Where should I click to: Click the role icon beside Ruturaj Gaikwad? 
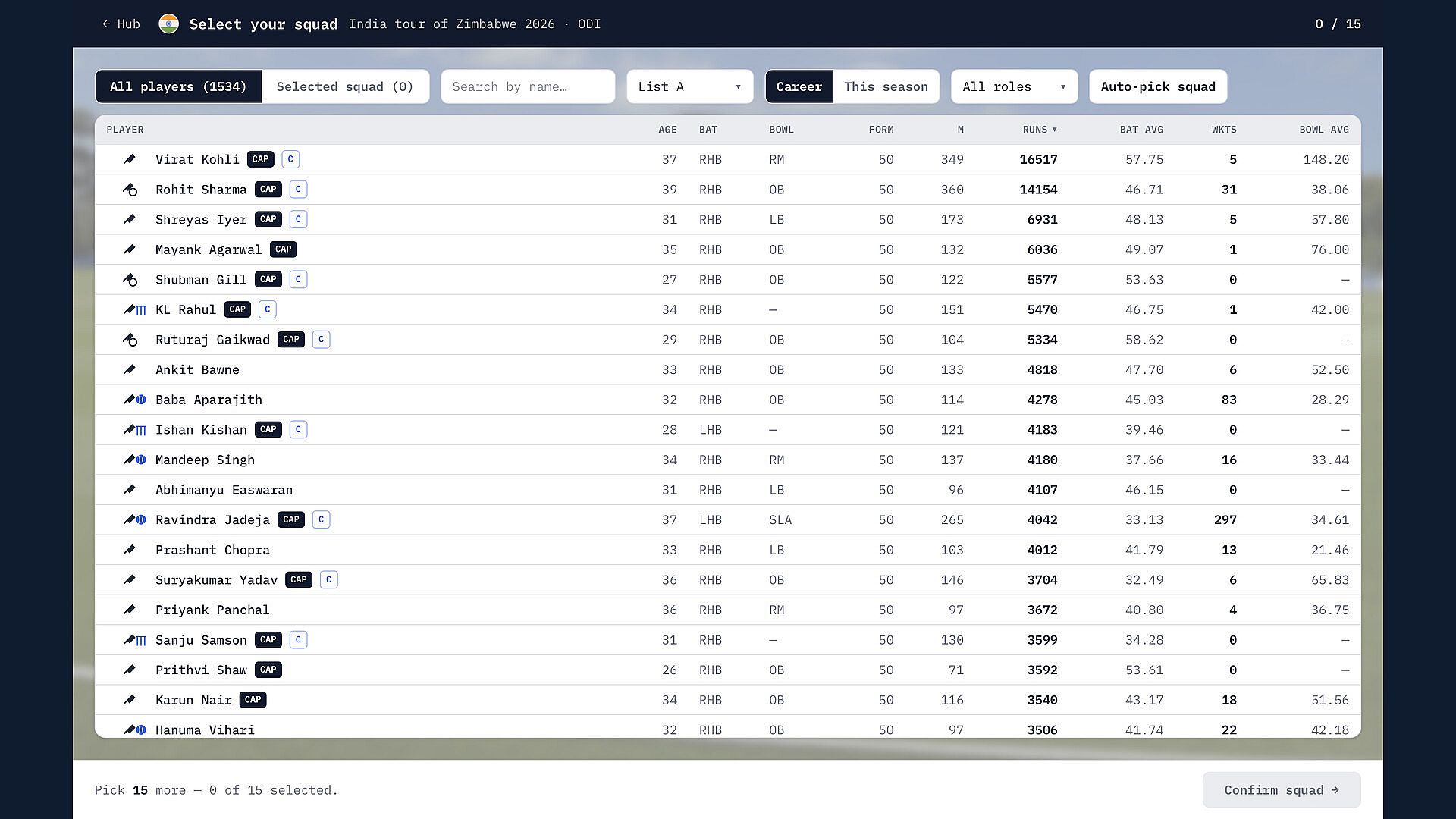pos(130,340)
